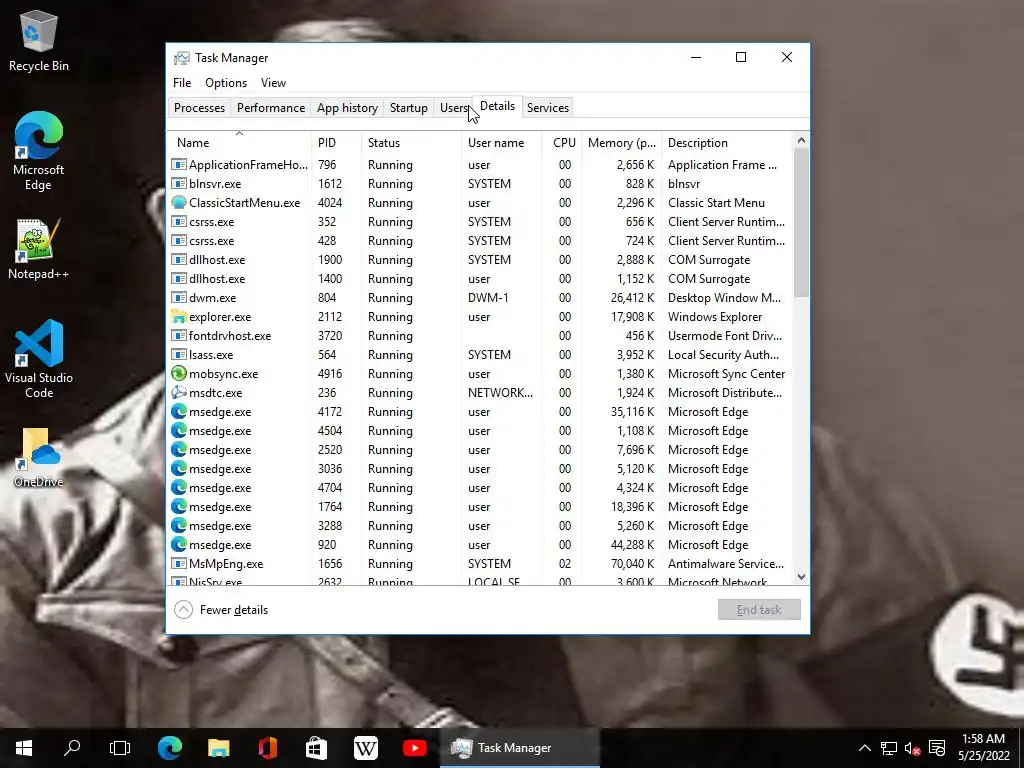Open the taskbar search magnifier

(x=72, y=748)
